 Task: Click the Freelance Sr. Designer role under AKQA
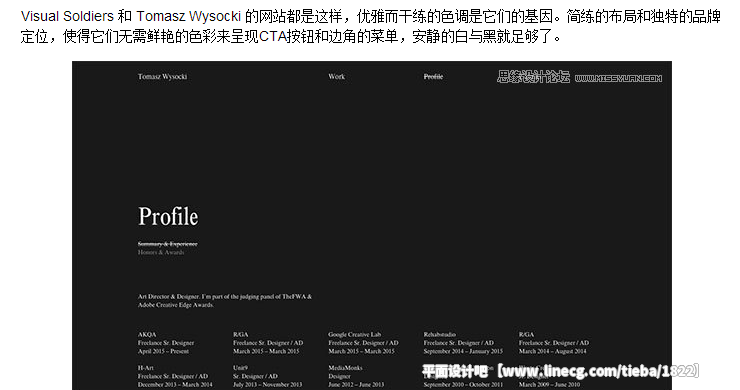(x=166, y=343)
